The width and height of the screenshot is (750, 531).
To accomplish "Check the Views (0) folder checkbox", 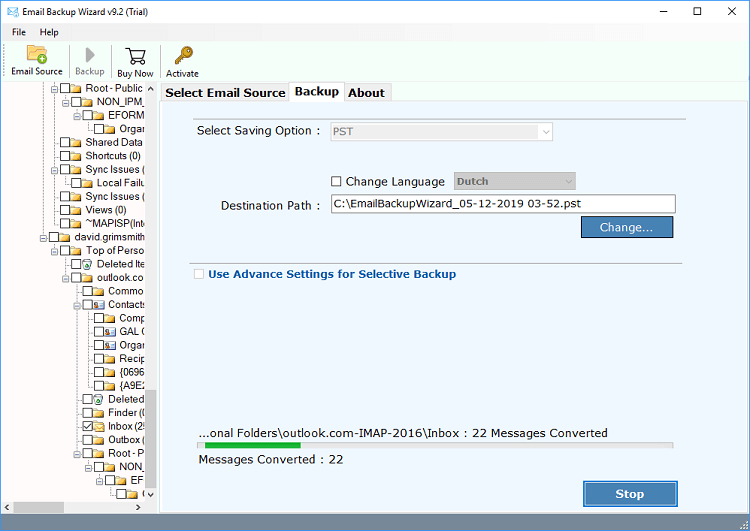I will click(x=65, y=210).
